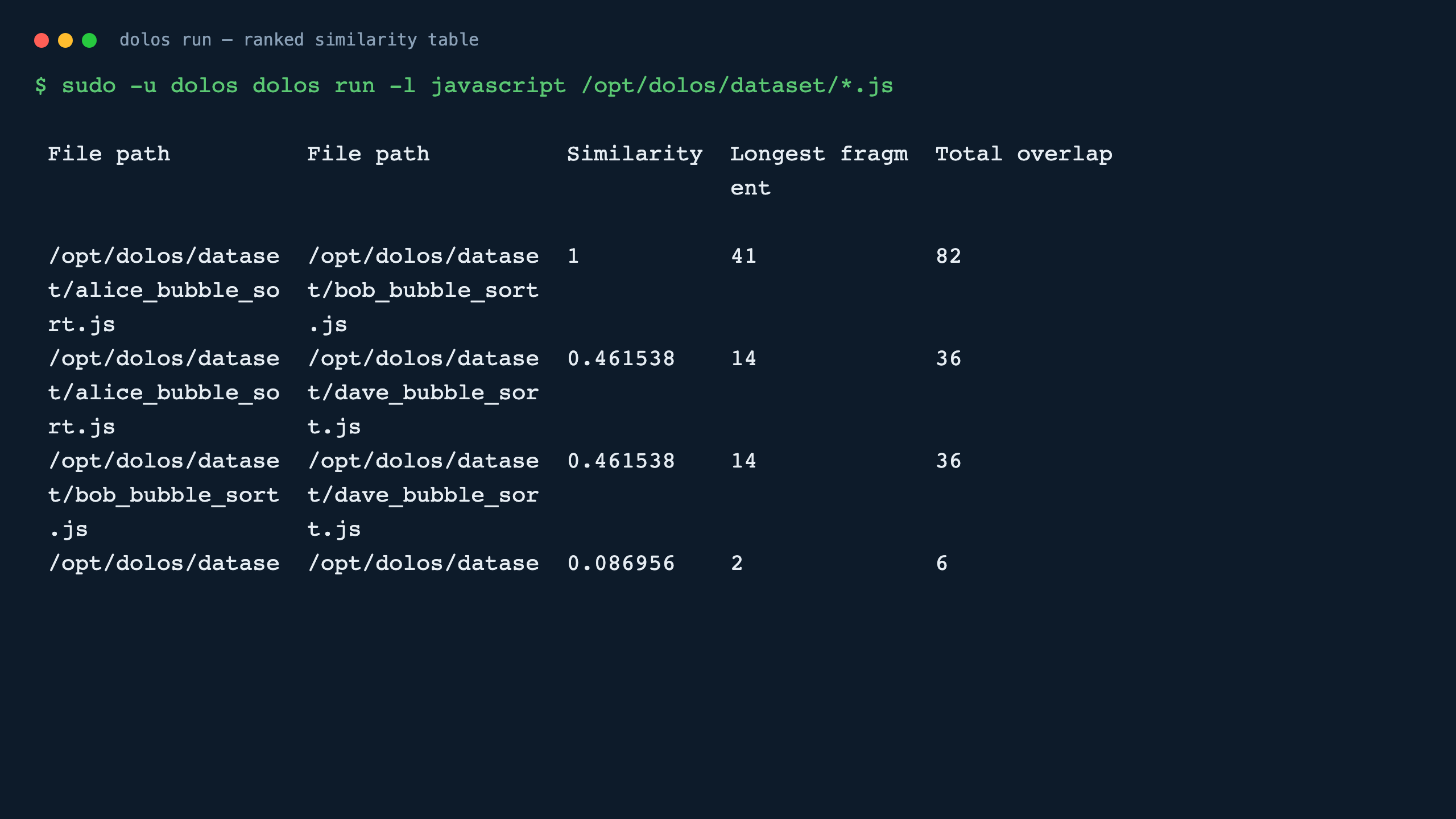
Task: Click the 'Total overlap' column header
Action: [1024, 154]
